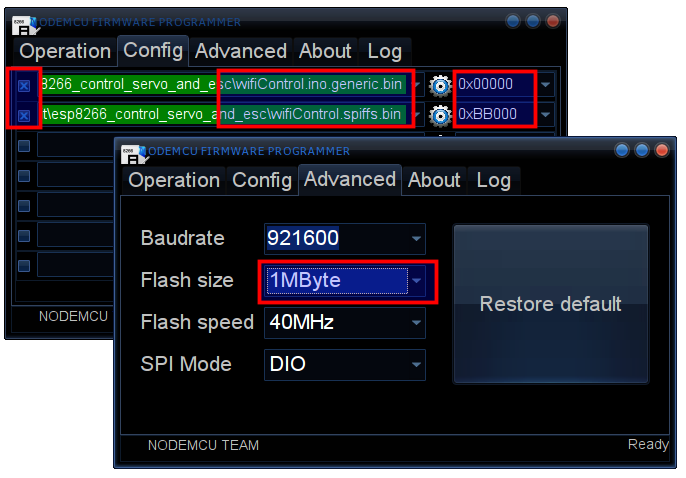Open Log tab in the back window
This screenshot has height=478, width=686.
click(x=385, y=51)
